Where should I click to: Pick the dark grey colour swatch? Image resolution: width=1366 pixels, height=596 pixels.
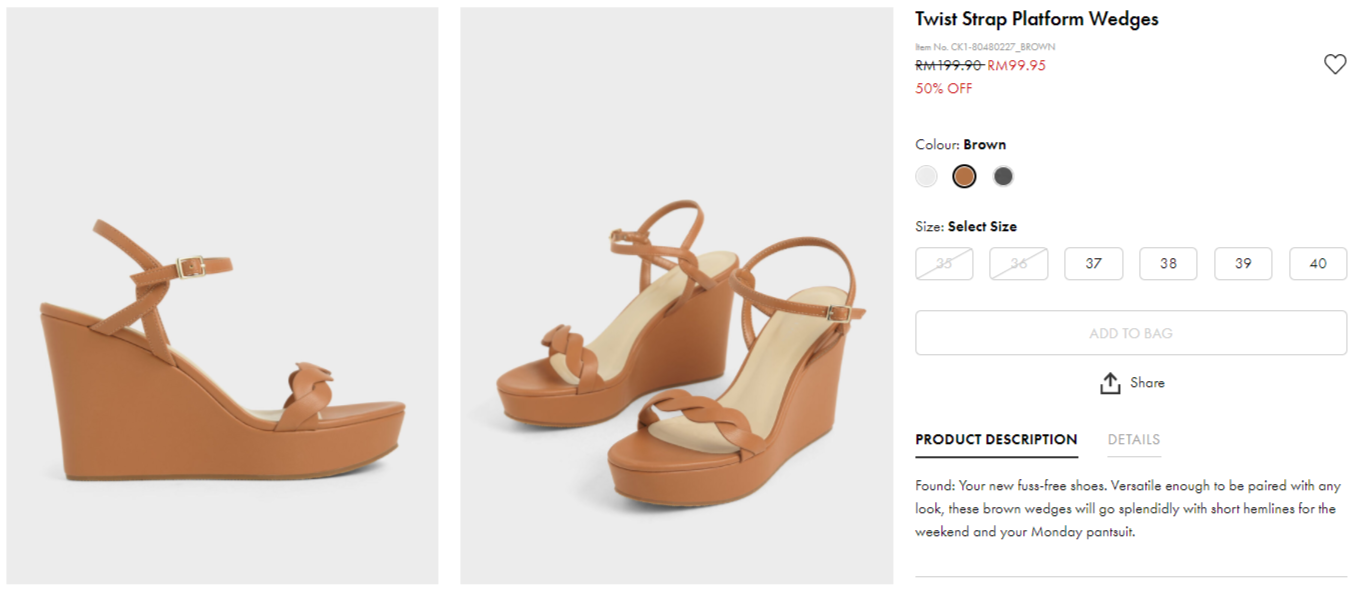click(x=1003, y=177)
